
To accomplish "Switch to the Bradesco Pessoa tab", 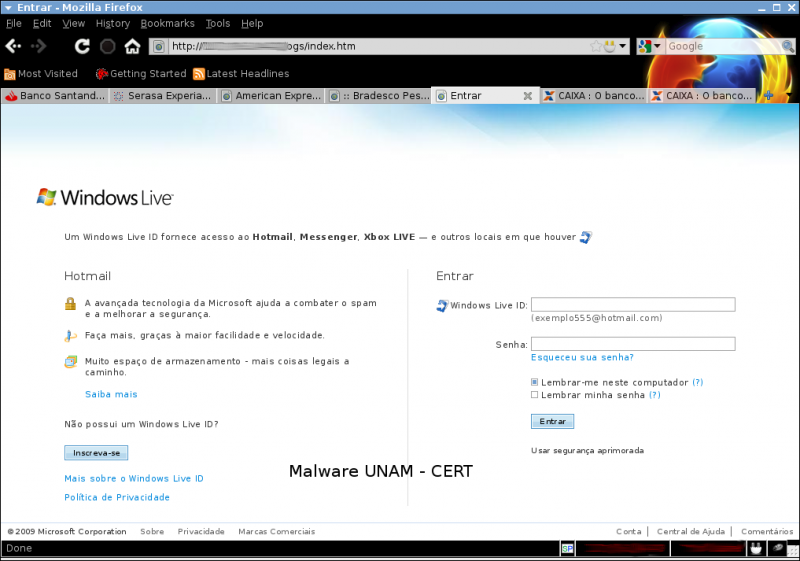I will [379, 96].
